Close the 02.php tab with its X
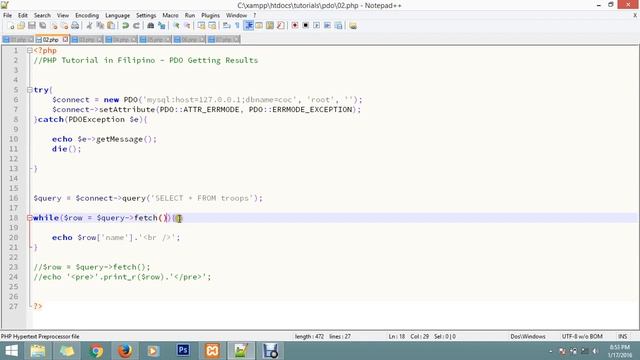640x360 pixels. [x=65, y=40]
